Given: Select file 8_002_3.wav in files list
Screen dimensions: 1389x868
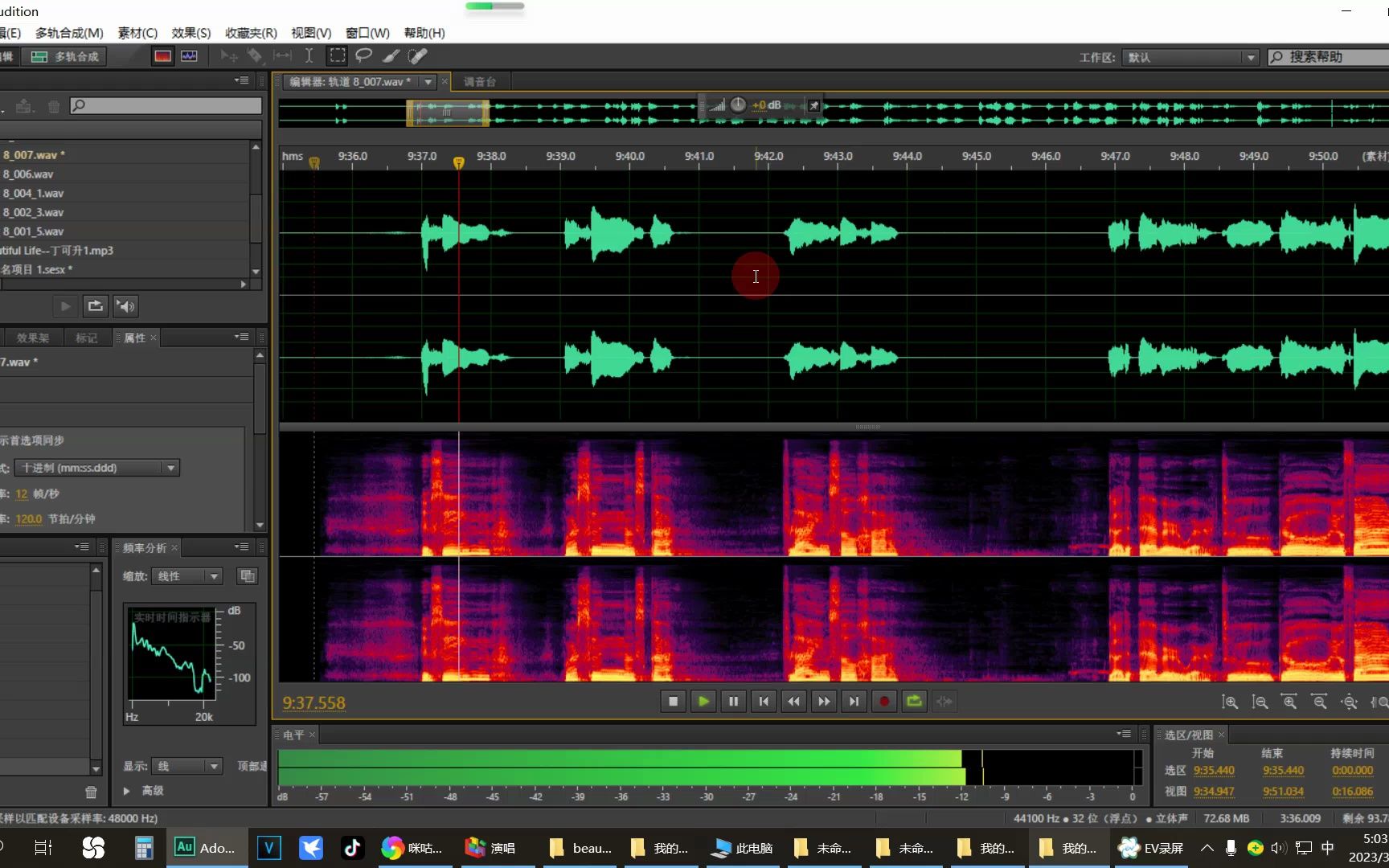Looking at the screenshot, I should pyautogui.click(x=125, y=212).
